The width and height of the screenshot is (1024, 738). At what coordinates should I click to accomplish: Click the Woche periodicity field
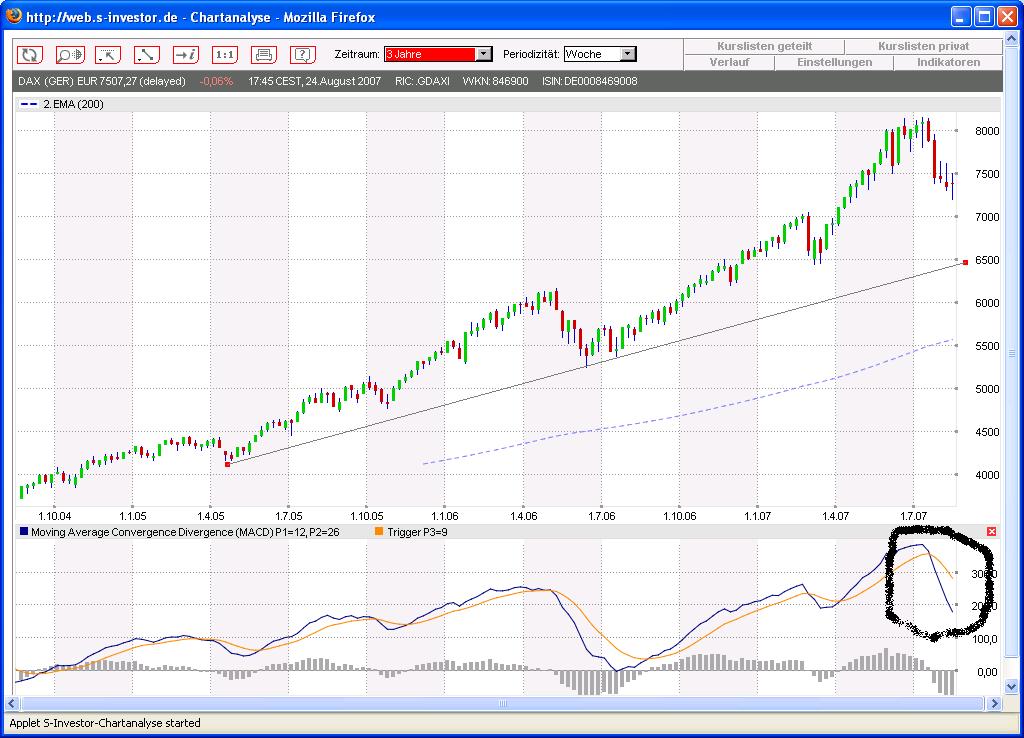click(592, 54)
